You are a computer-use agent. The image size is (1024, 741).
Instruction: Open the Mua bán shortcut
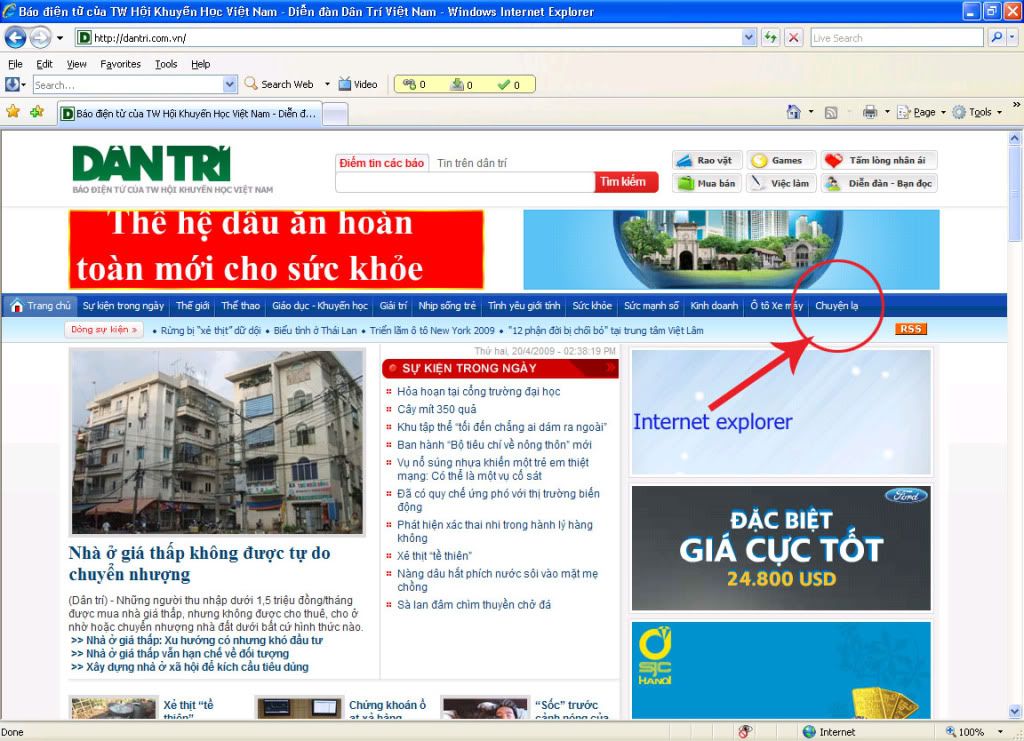point(707,183)
